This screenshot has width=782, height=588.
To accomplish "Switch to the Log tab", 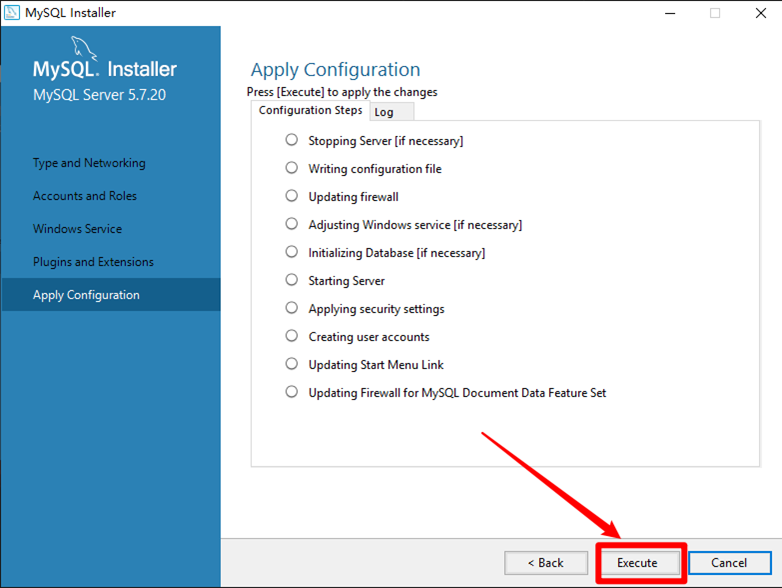I will 391,112.
